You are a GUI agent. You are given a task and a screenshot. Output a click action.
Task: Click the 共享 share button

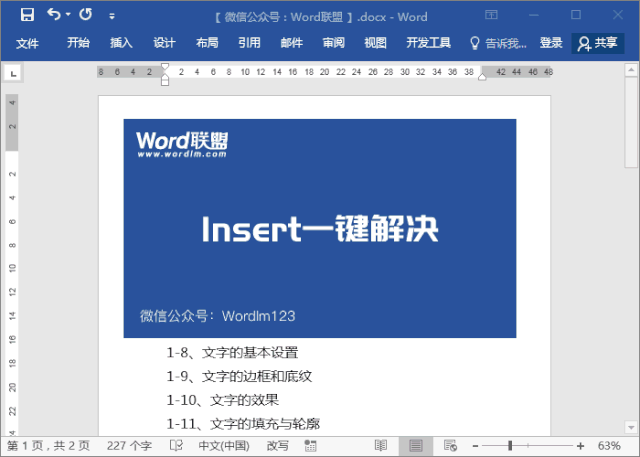point(598,43)
